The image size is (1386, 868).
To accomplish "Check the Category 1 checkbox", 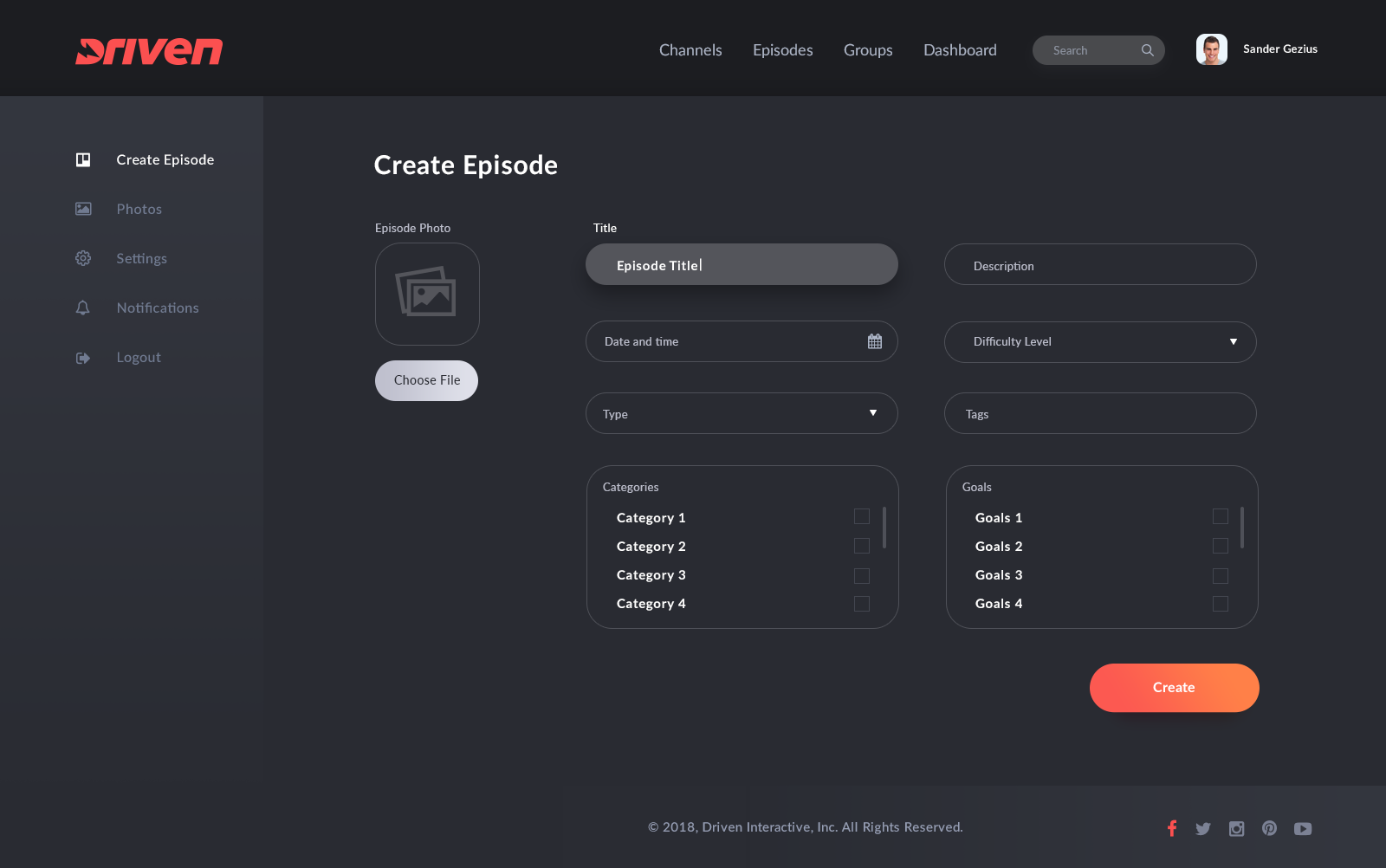I will pos(862,517).
